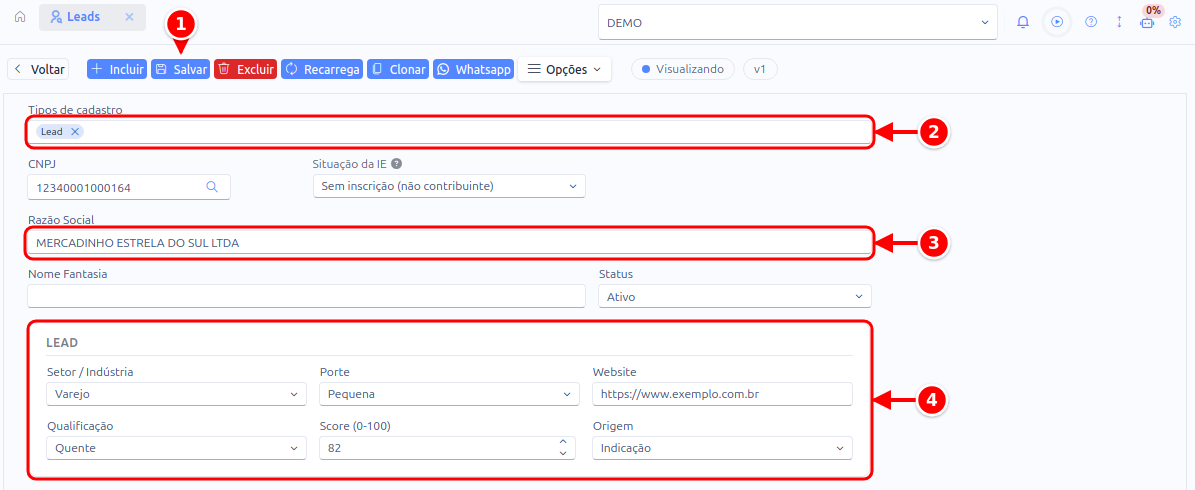Click the Nome Fantasia field
1195x490 pixels.
tap(306, 296)
